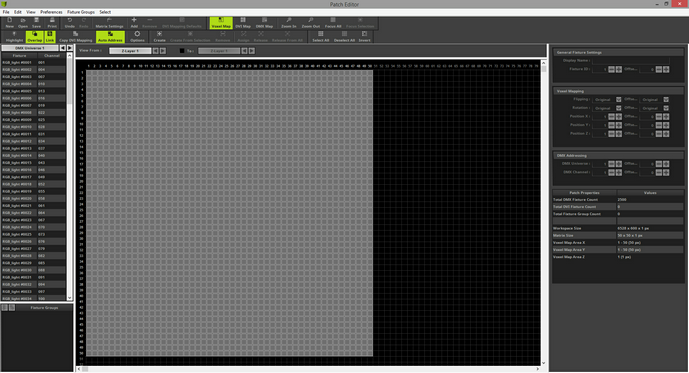
Task: Switch to the DVI Map view
Action: (243, 23)
